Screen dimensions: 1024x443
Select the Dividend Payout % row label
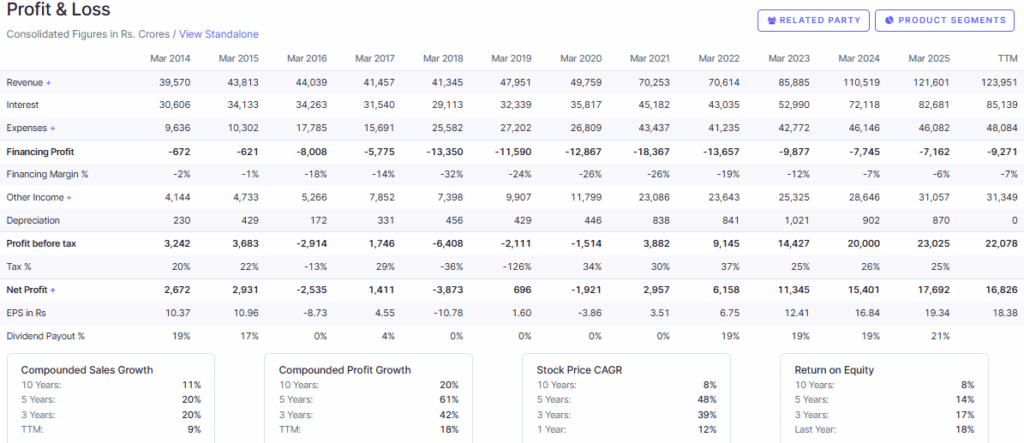click(45, 336)
